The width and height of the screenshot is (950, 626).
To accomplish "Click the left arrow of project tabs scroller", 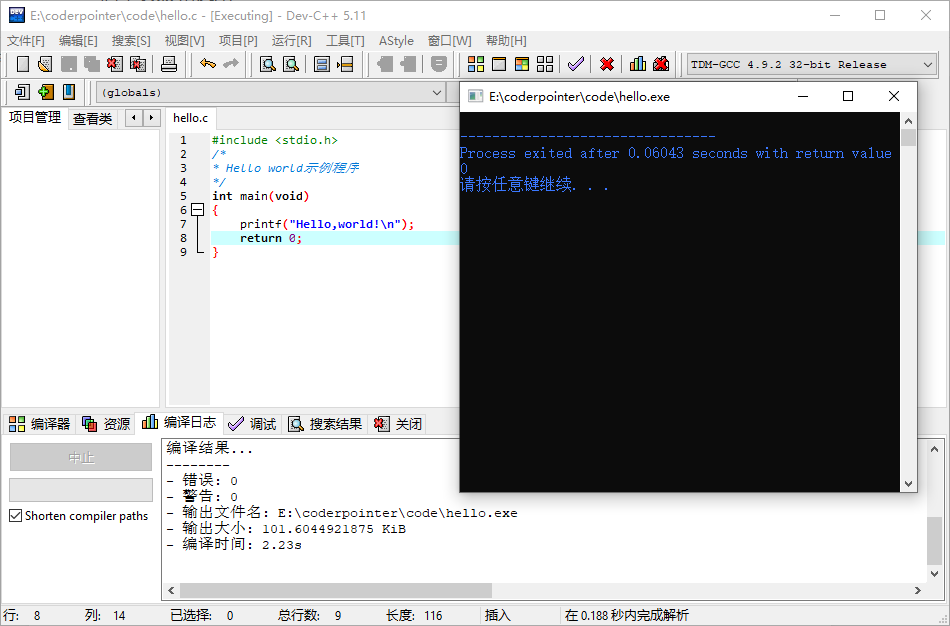I will click(x=134, y=118).
